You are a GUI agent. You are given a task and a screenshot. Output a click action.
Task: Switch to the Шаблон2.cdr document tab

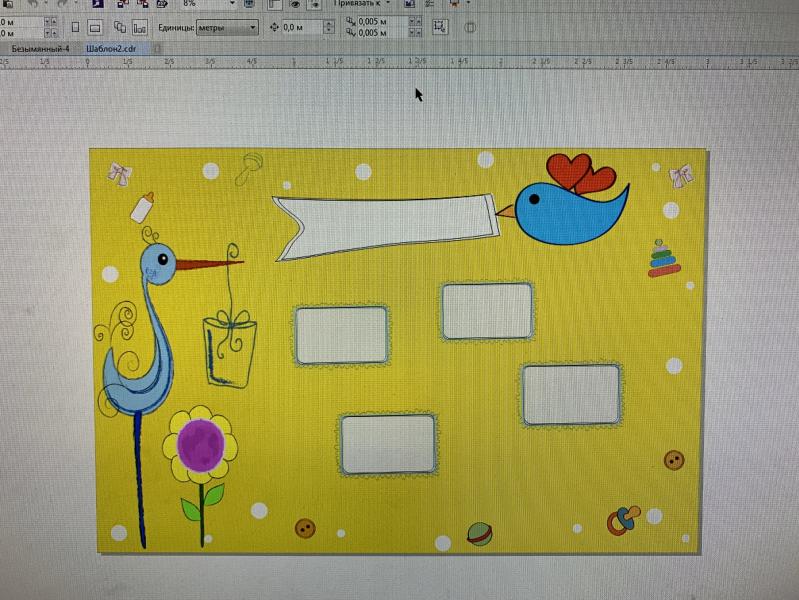coord(110,48)
